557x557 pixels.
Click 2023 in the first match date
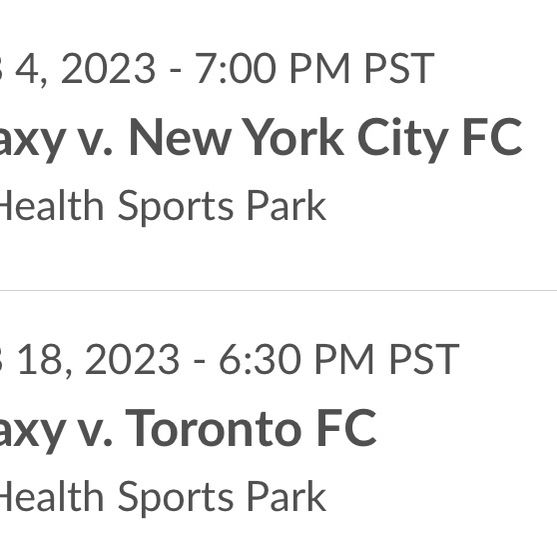click(x=108, y=68)
